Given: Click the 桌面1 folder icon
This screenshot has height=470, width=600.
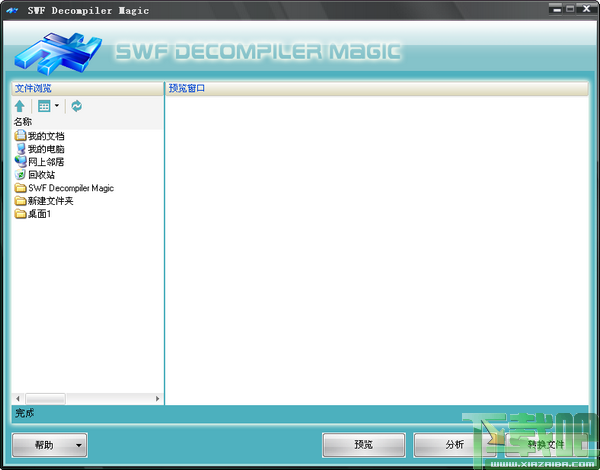Looking at the screenshot, I should coord(20,214).
